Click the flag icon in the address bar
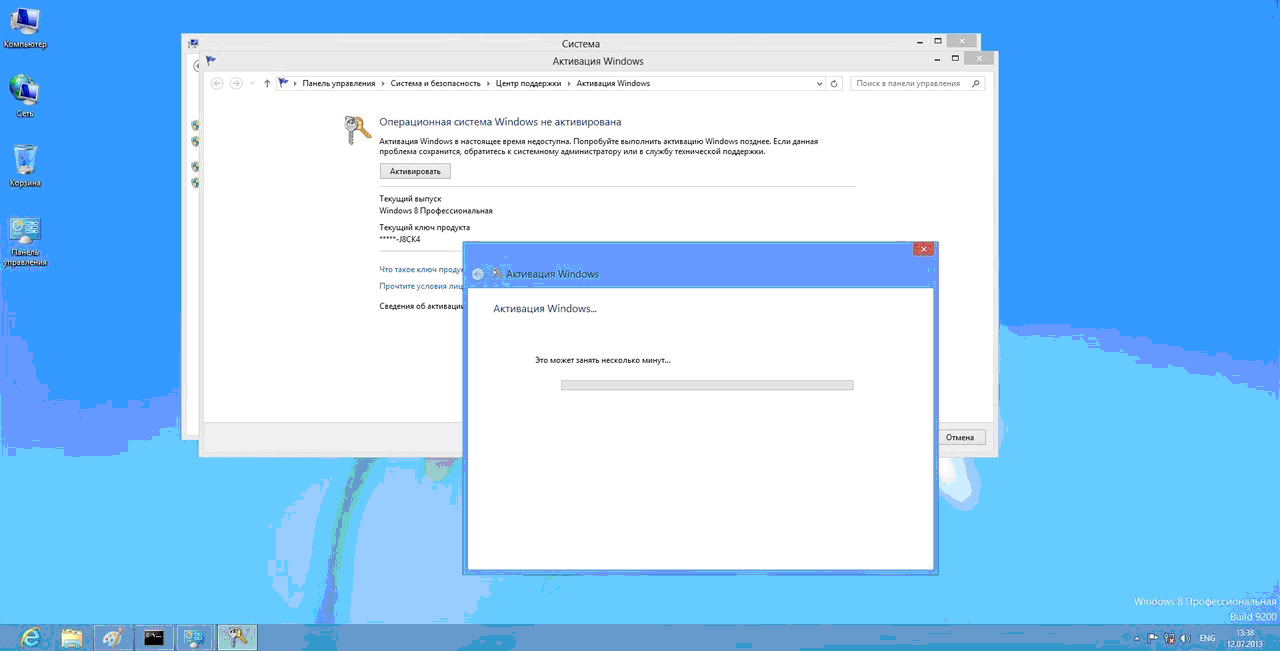Image resolution: width=1280 pixels, height=651 pixels. point(284,83)
